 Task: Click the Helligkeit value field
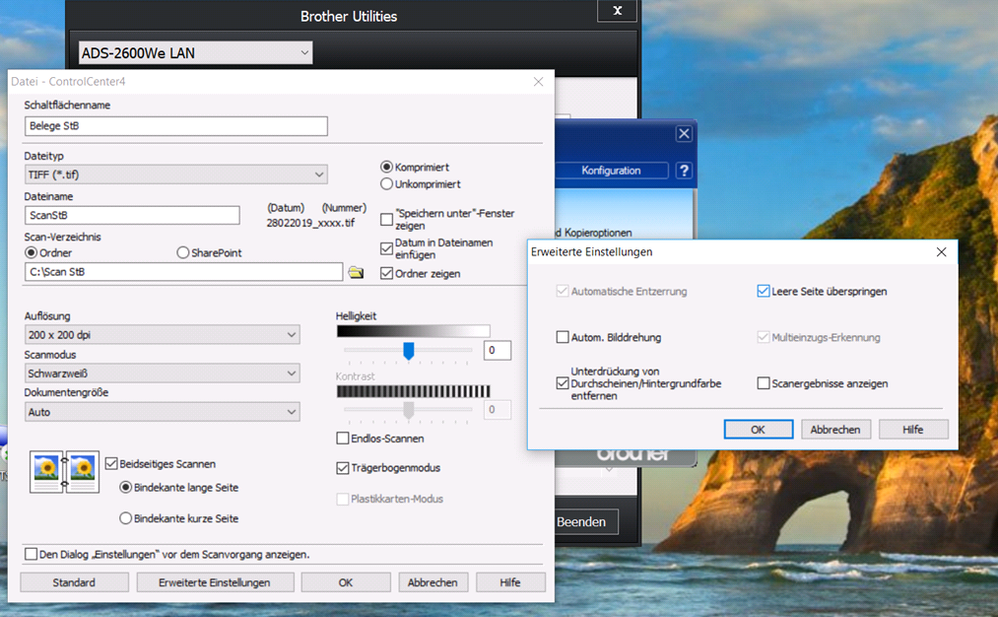pos(497,350)
